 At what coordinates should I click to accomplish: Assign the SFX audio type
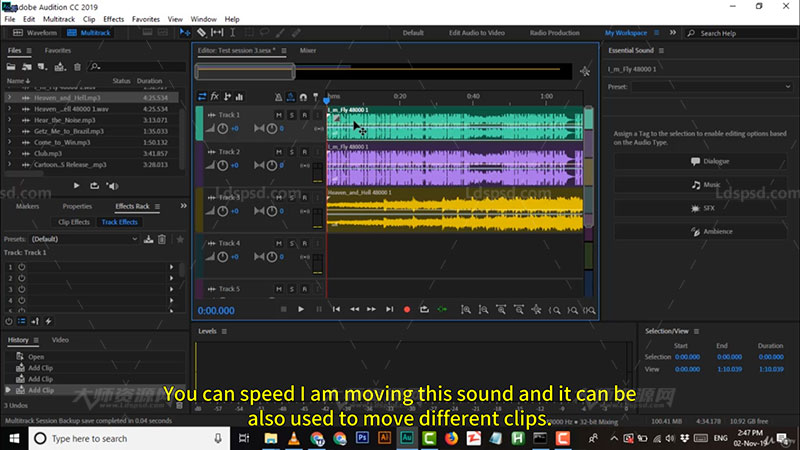(x=699, y=208)
